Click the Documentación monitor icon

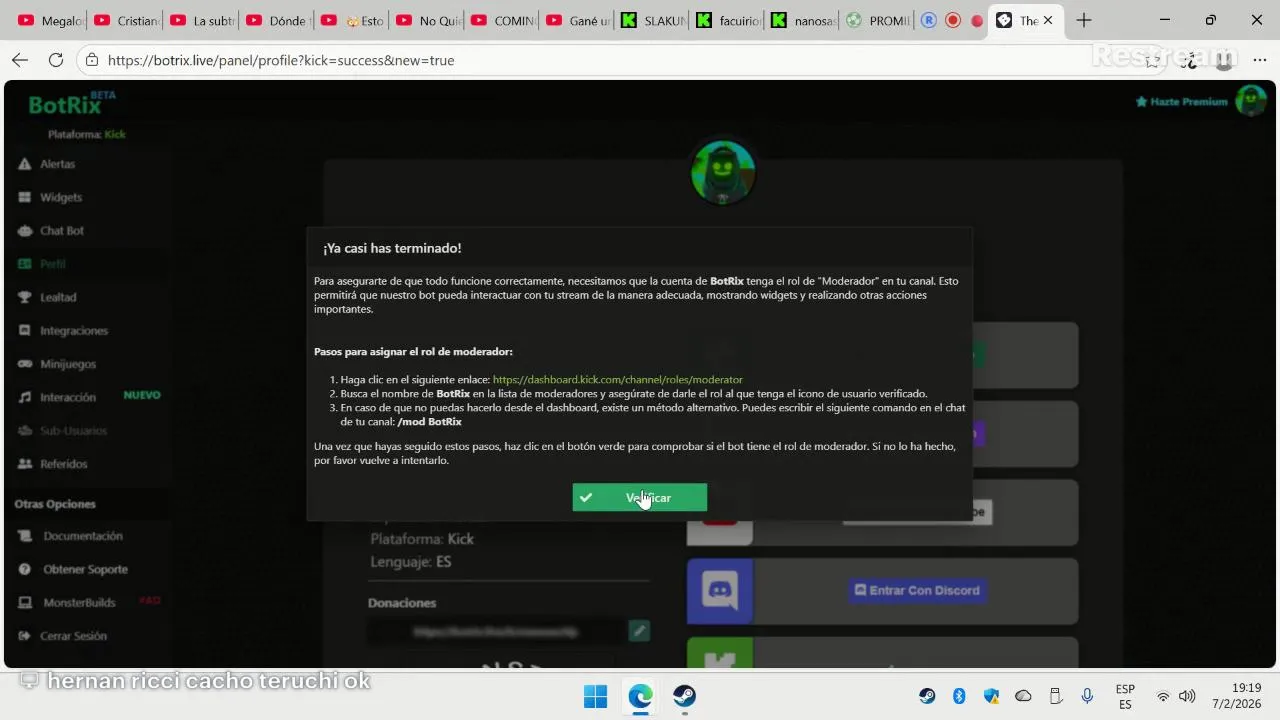[x=25, y=536]
